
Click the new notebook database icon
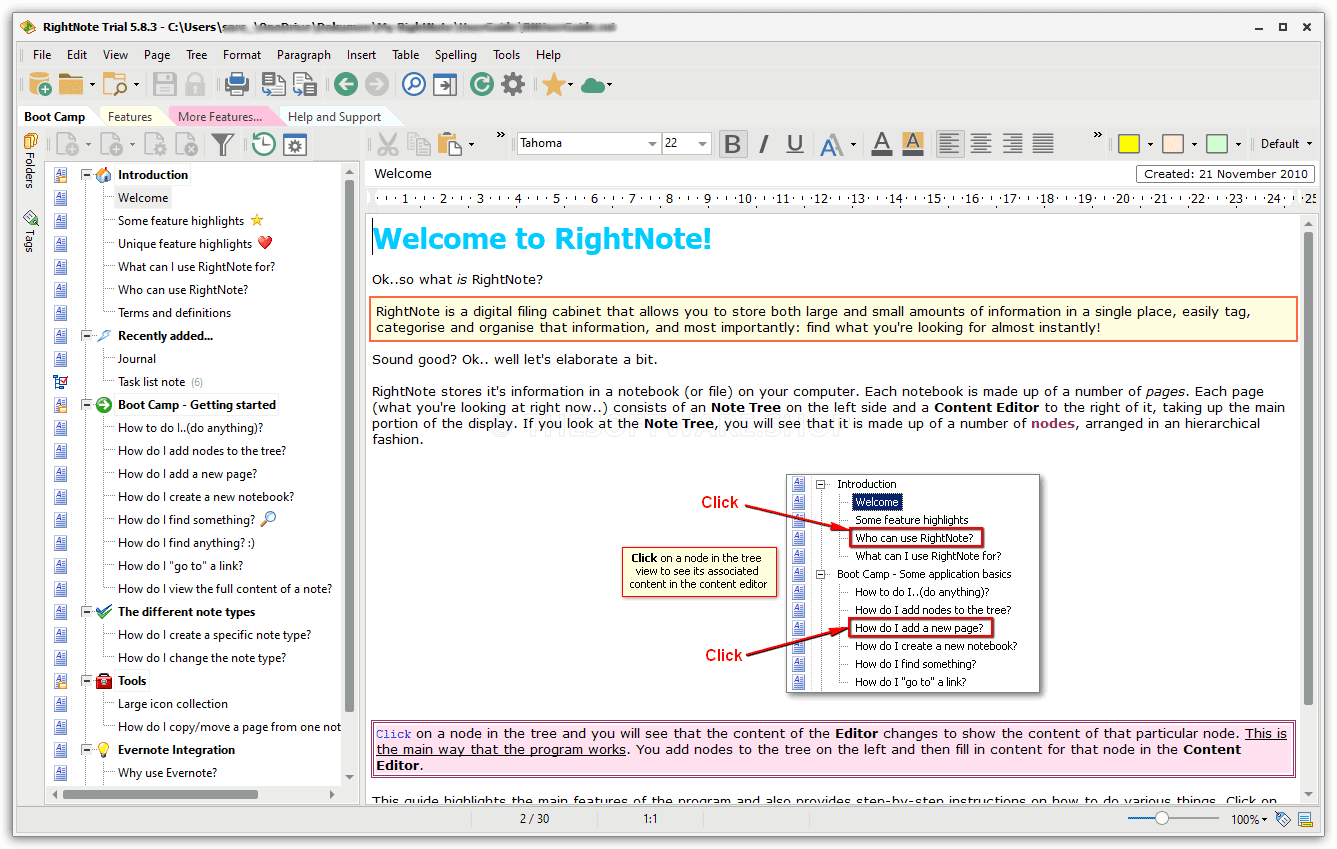(39, 84)
